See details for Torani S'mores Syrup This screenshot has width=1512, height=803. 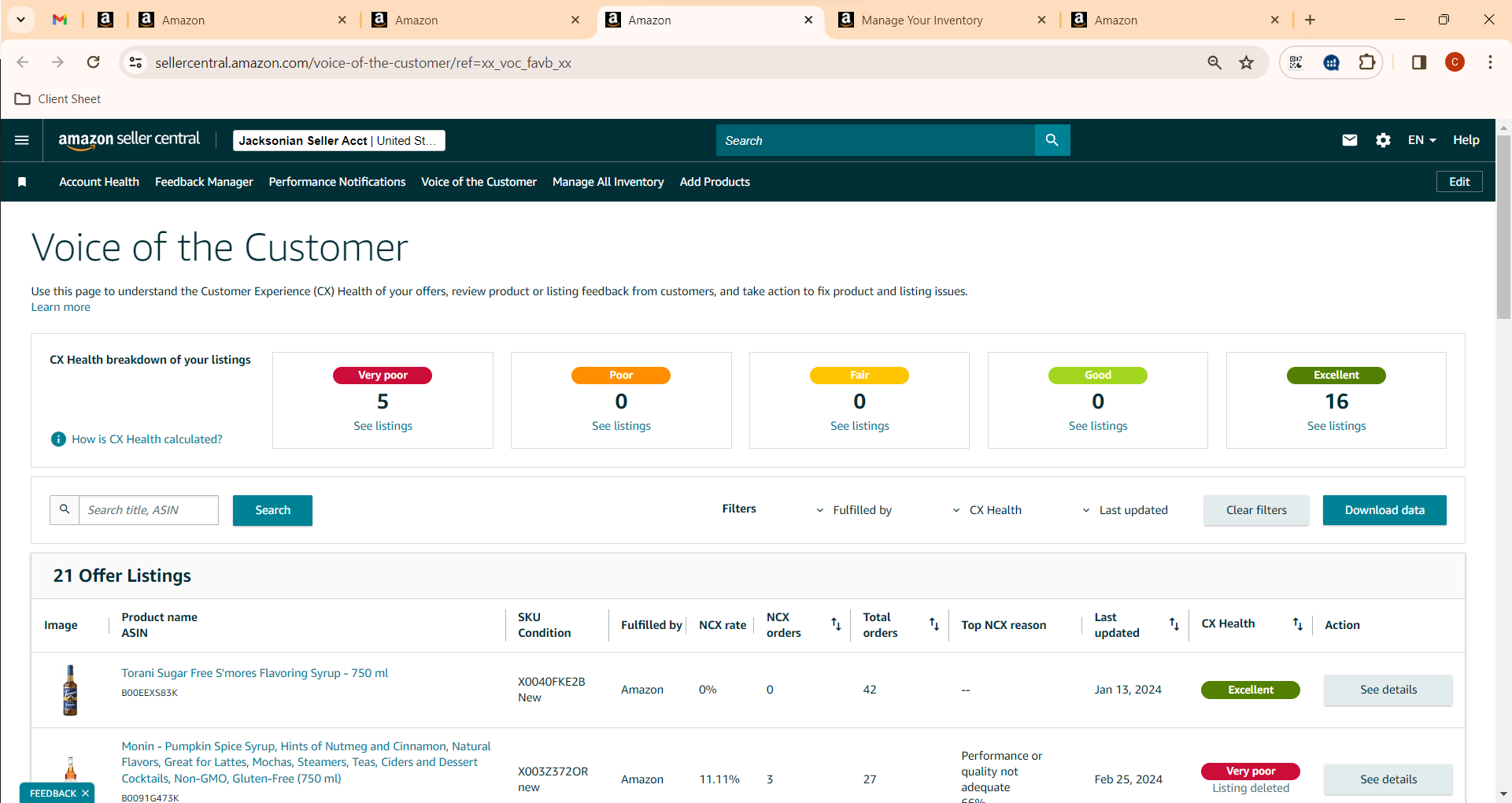1388,690
